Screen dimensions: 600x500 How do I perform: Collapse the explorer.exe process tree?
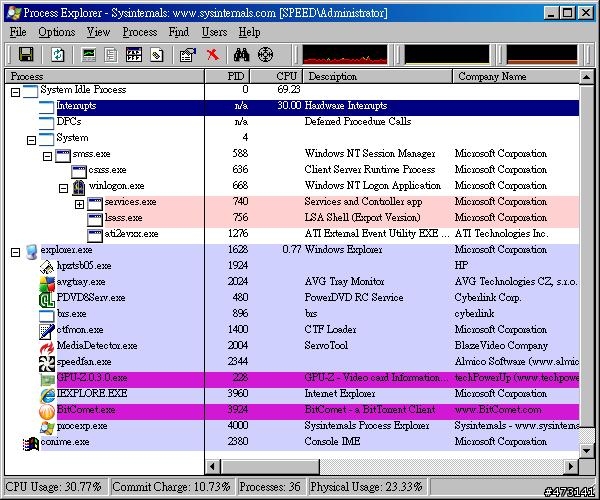pyautogui.click(x=15, y=250)
